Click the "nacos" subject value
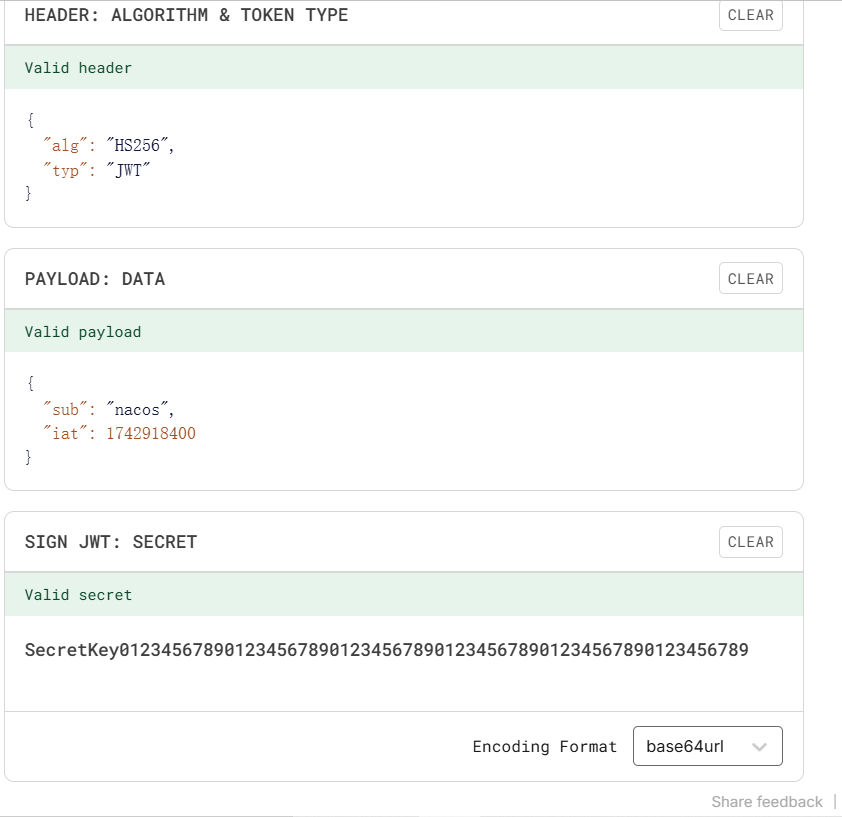Screen dimensions: 842x817 pyautogui.click(x=140, y=410)
